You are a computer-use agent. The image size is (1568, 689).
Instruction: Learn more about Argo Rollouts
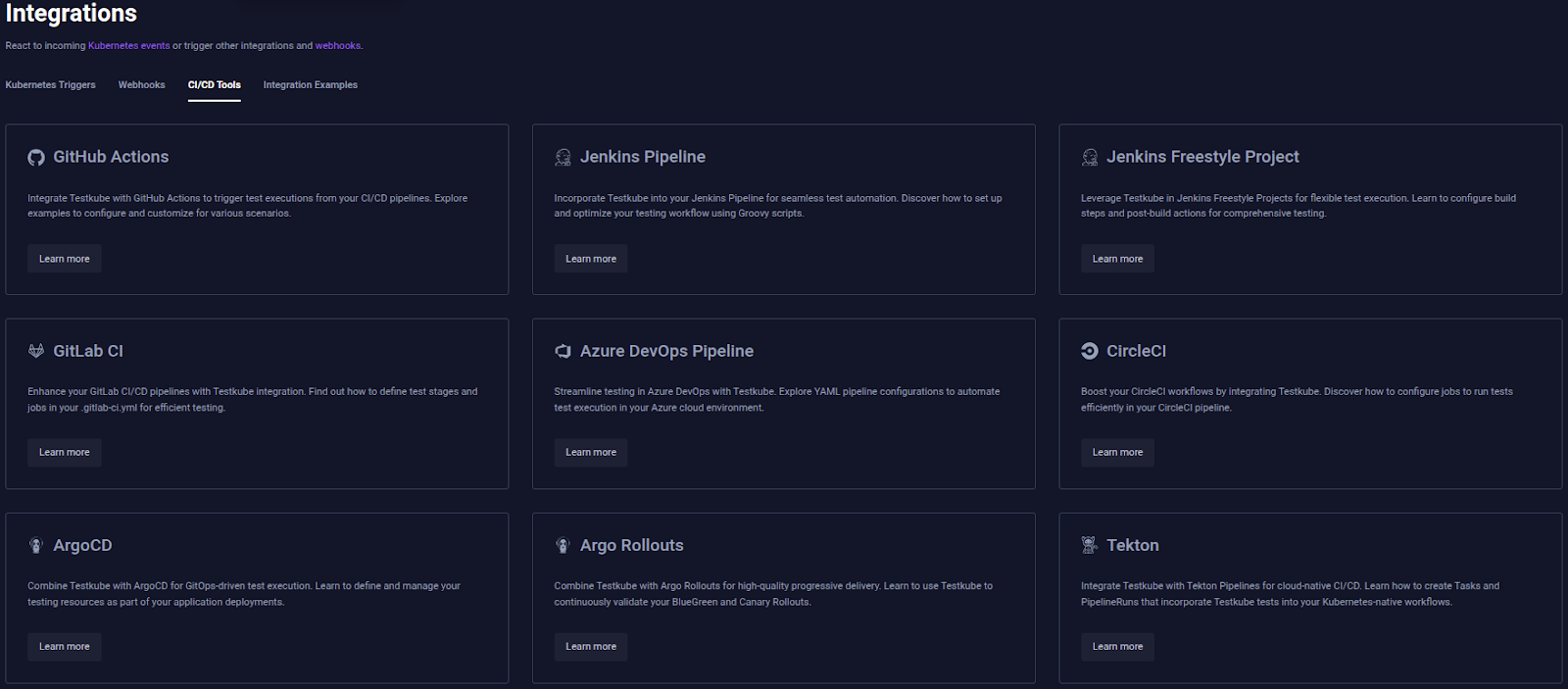pyautogui.click(x=591, y=646)
